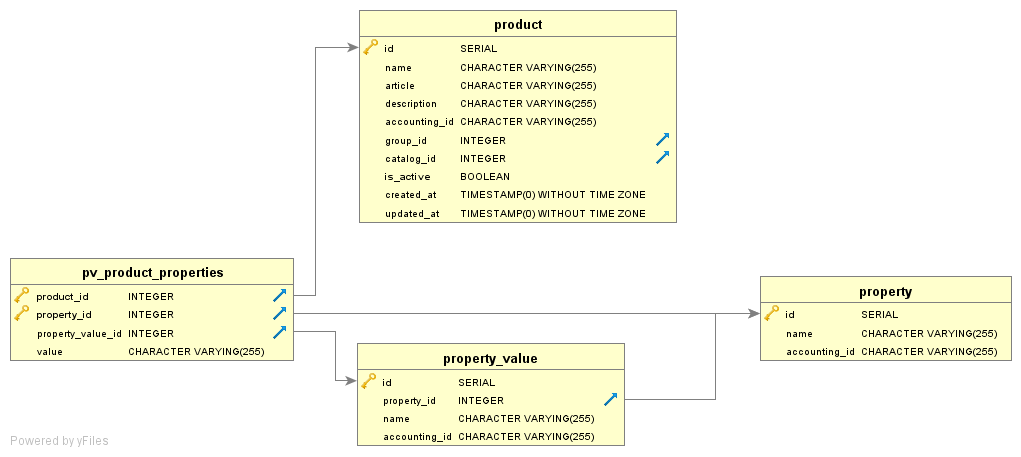This screenshot has height=457, width=1021.
Task: Click the name column in property_value table
Action: (x=397, y=419)
